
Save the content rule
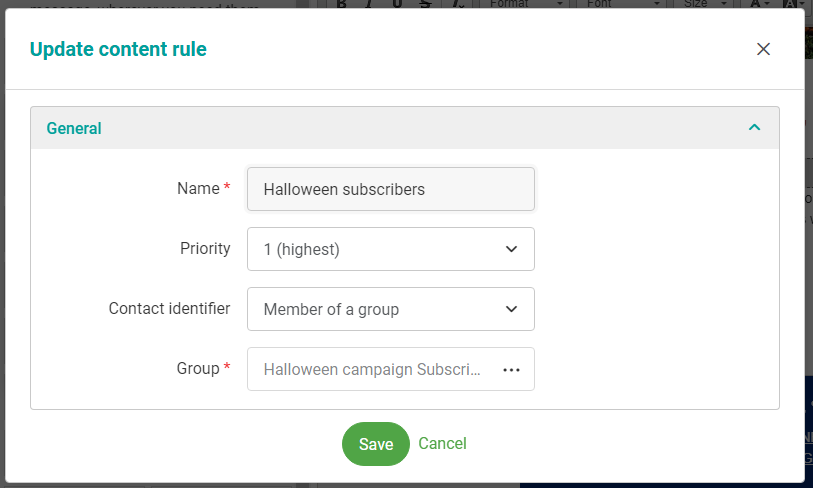point(375,444)
